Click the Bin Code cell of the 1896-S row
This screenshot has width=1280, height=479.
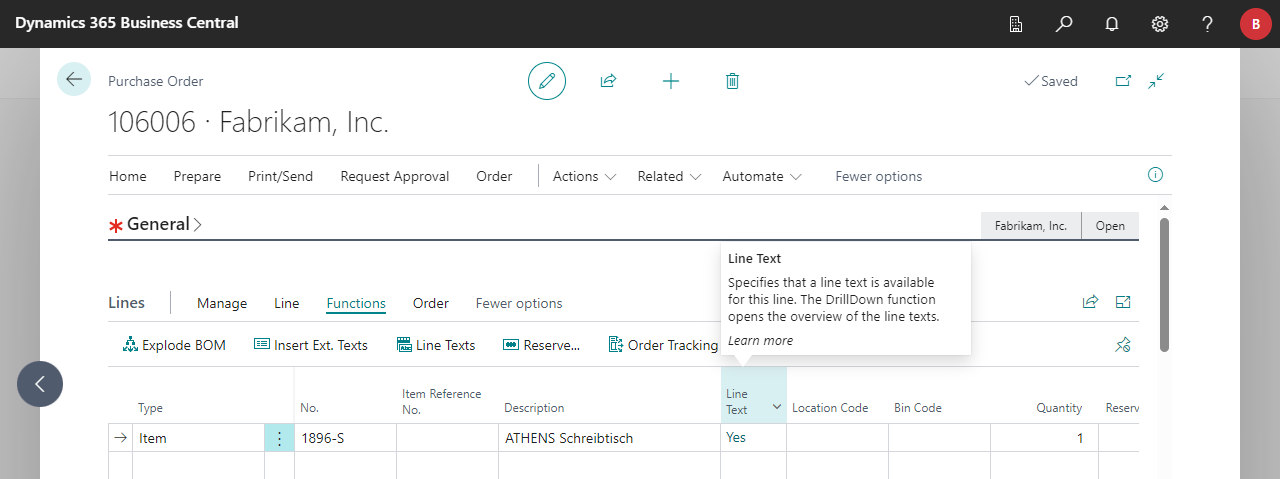[x=939, y=438]
